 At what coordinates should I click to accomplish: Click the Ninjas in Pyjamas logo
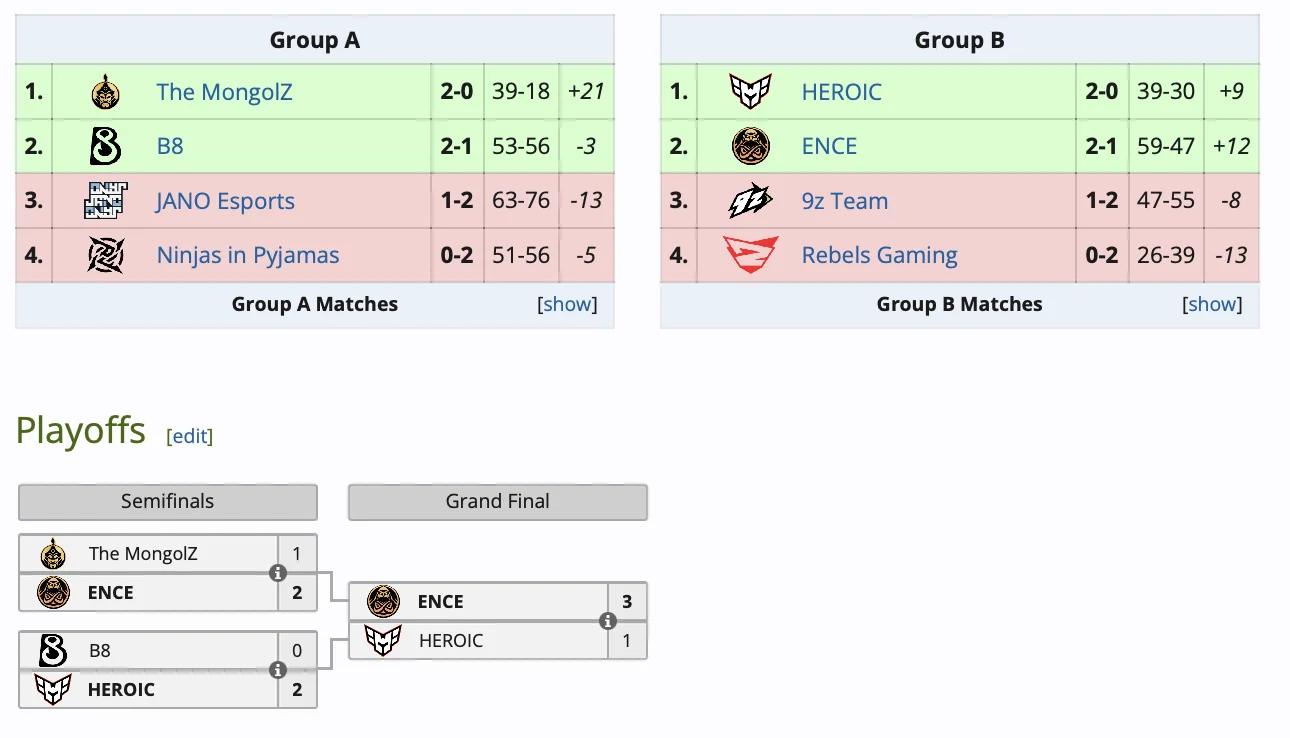[x=105, y=255]
